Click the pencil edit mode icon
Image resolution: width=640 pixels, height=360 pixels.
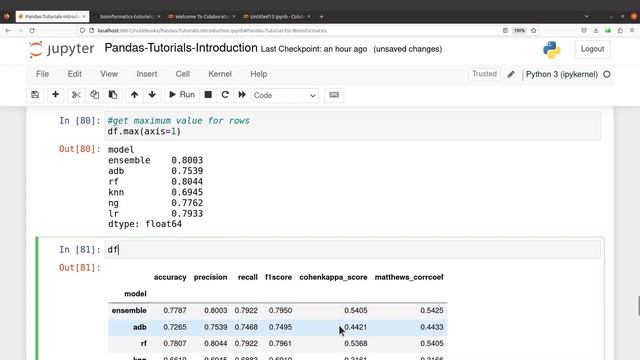point(511,74)
